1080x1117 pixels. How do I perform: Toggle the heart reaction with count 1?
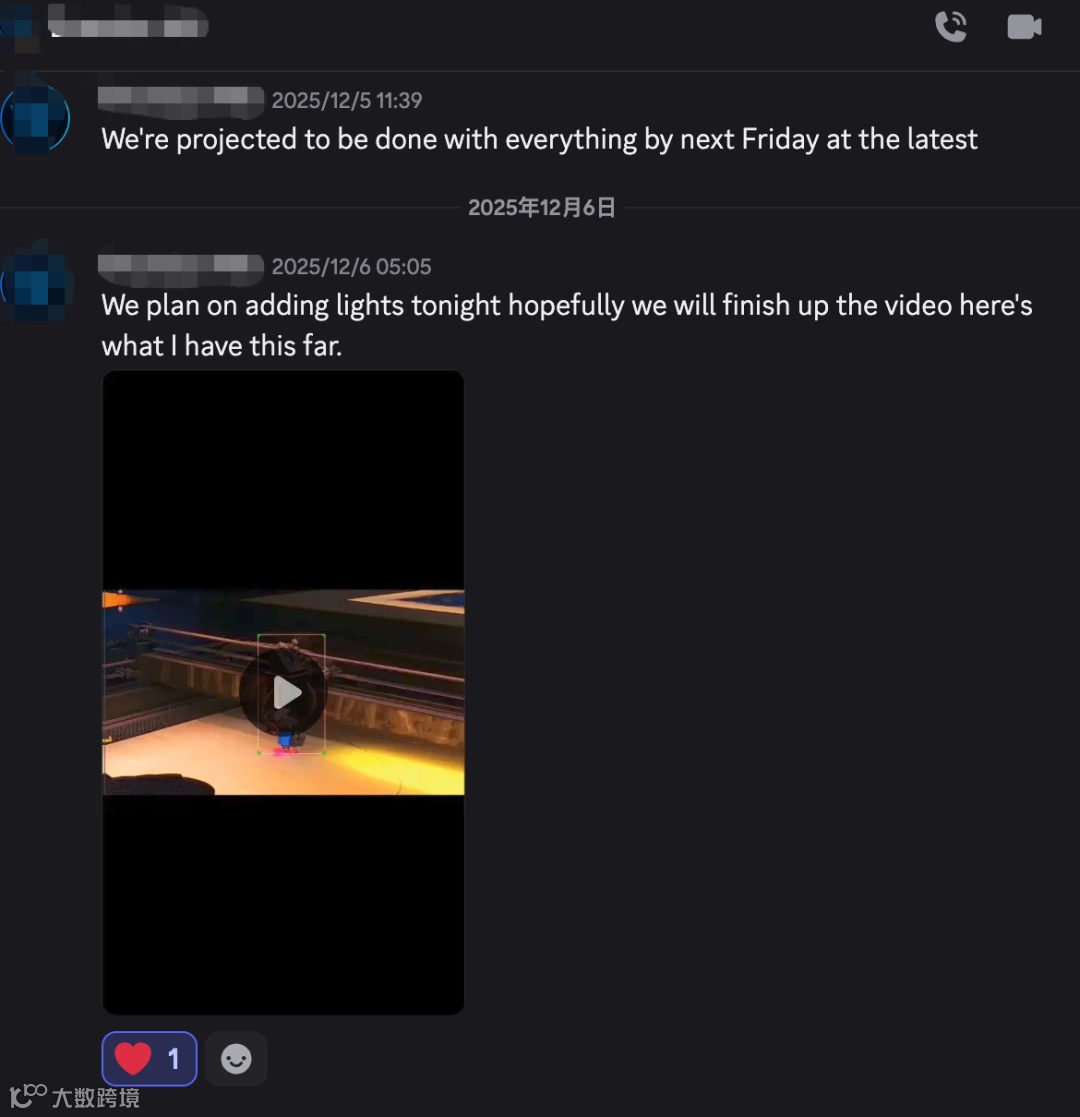click(150, 1059)
